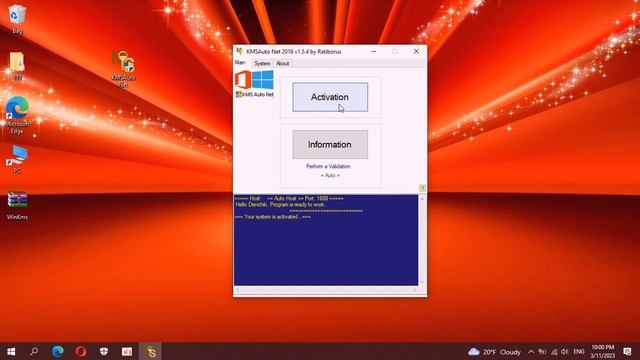Click the KMSAuto taskbar button
The width and height of the screenshot is (640, 360).
tap(151, 351)
